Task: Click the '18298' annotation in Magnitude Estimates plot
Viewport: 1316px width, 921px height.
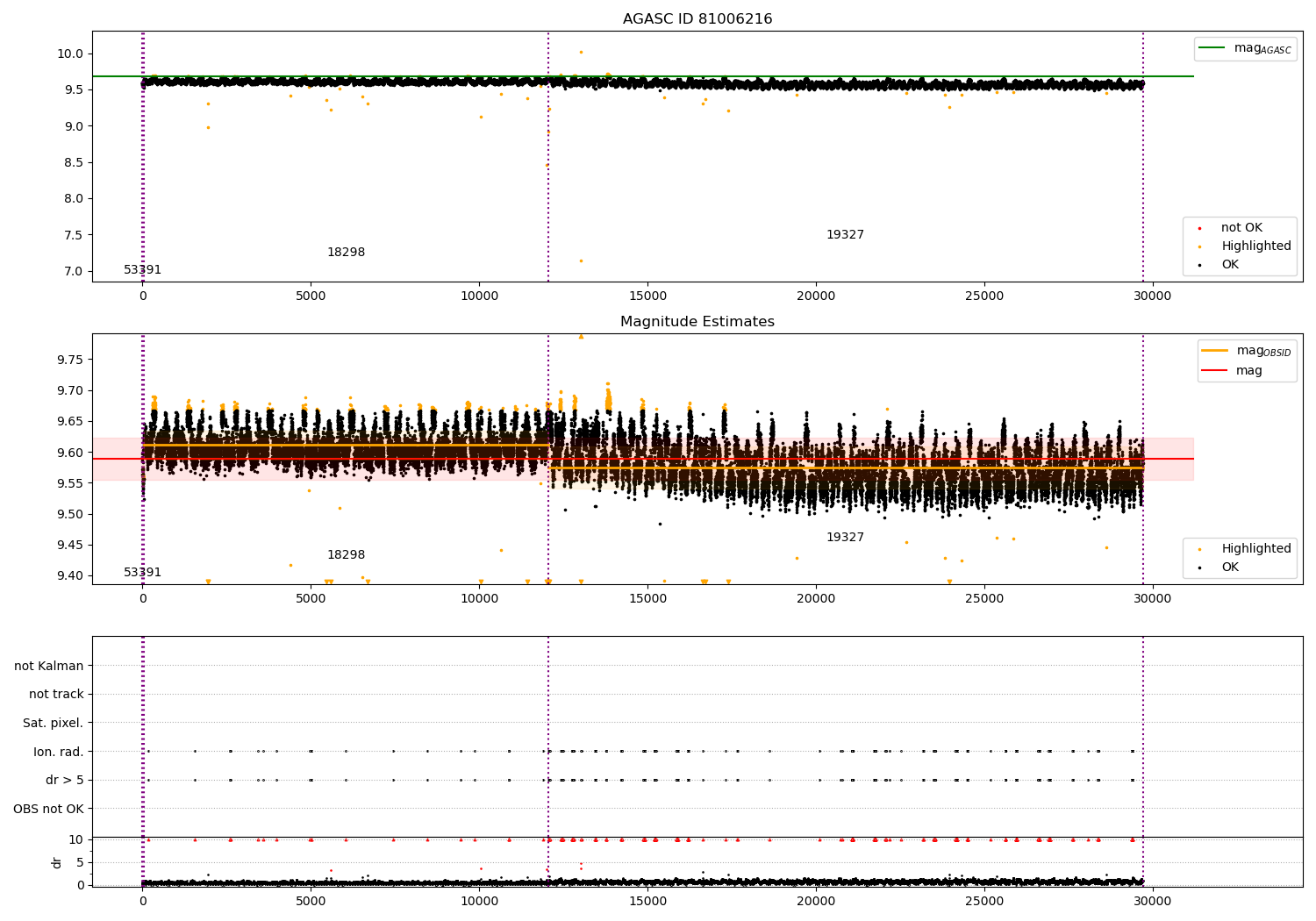Action: (346, 555)
